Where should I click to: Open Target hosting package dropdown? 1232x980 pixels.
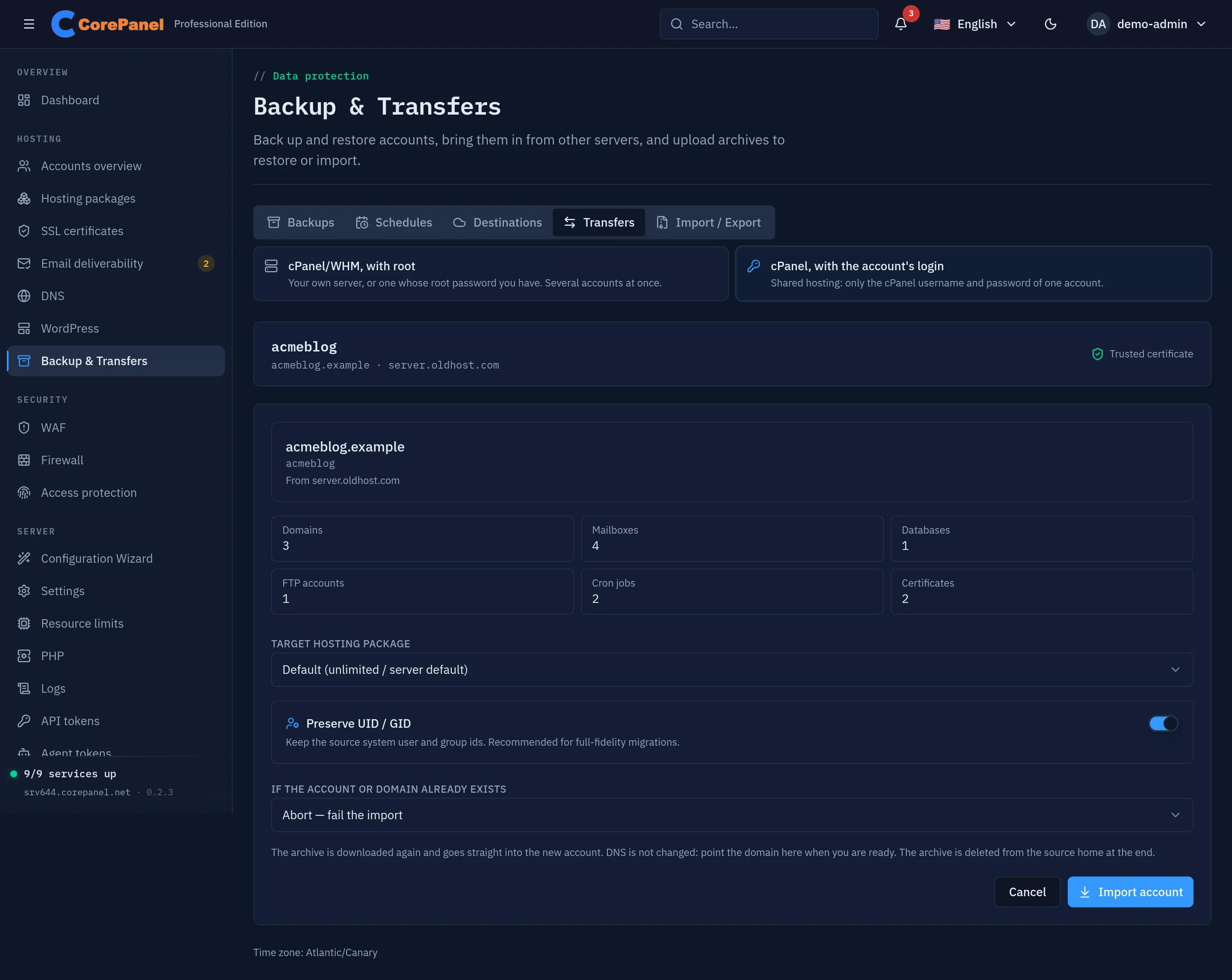732,669
